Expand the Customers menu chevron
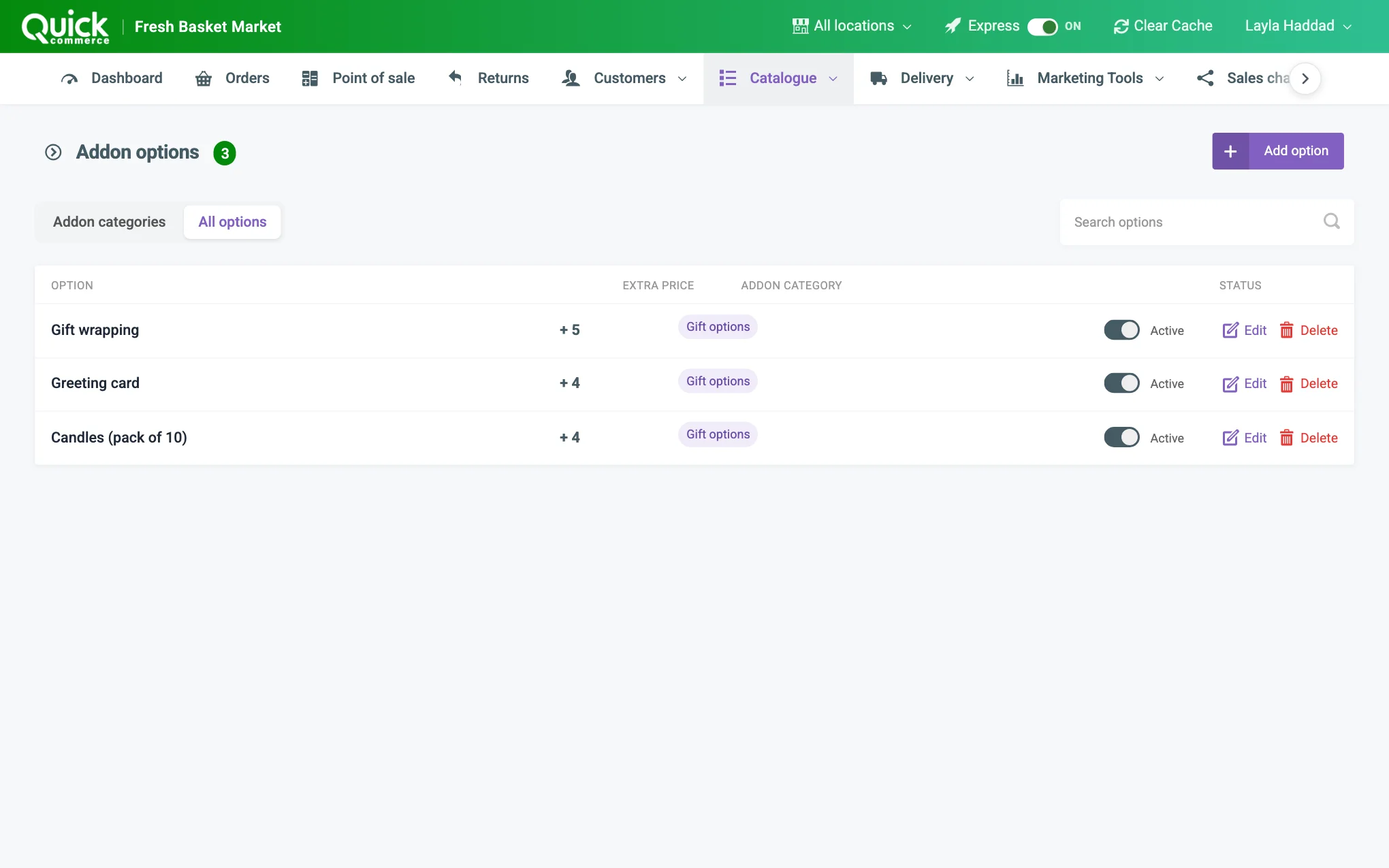Image resolution: width=1389 pixels, height=868 pixels. [x=682, y=79]
